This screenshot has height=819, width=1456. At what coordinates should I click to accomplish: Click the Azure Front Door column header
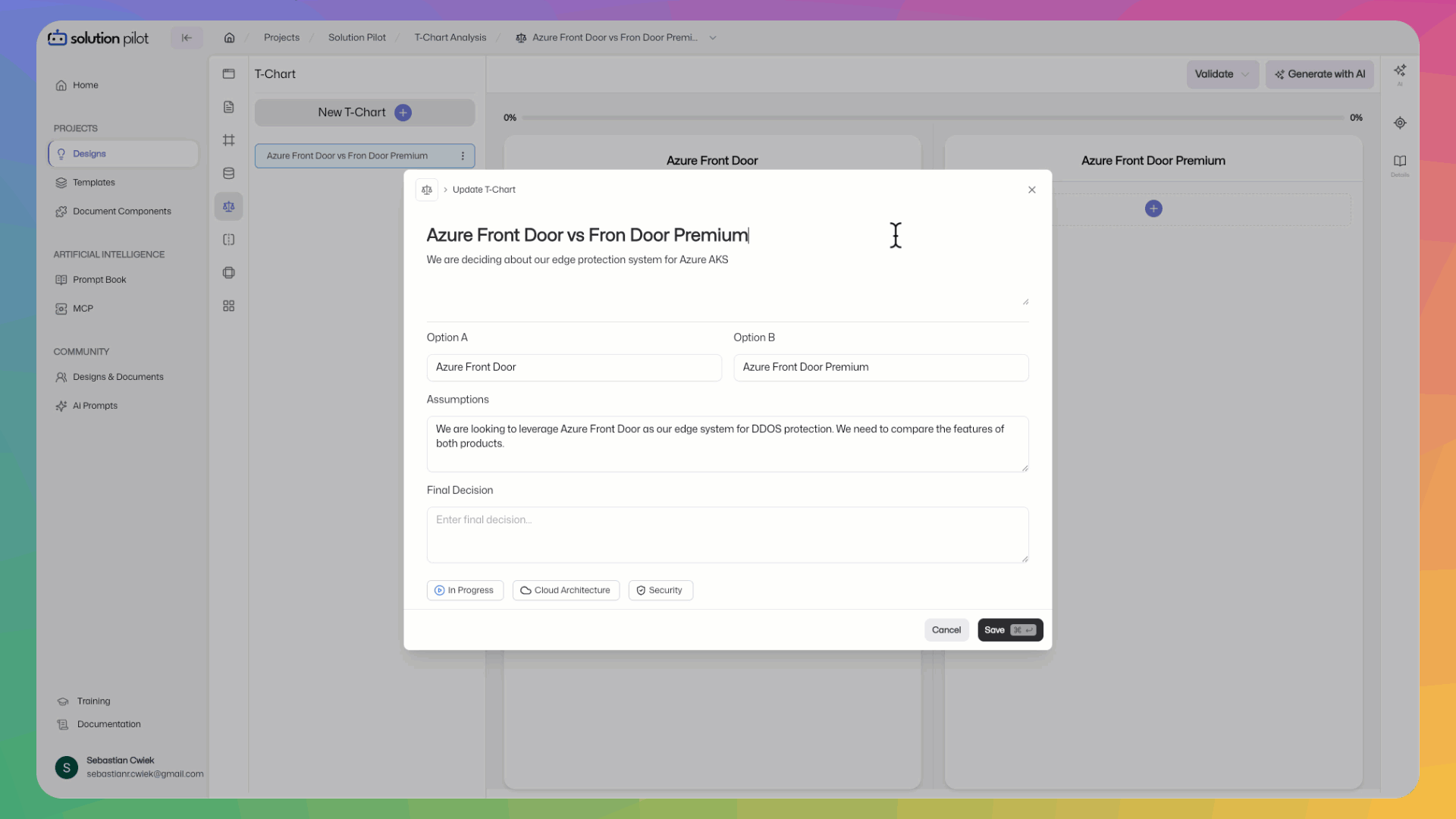coord(712,161)
